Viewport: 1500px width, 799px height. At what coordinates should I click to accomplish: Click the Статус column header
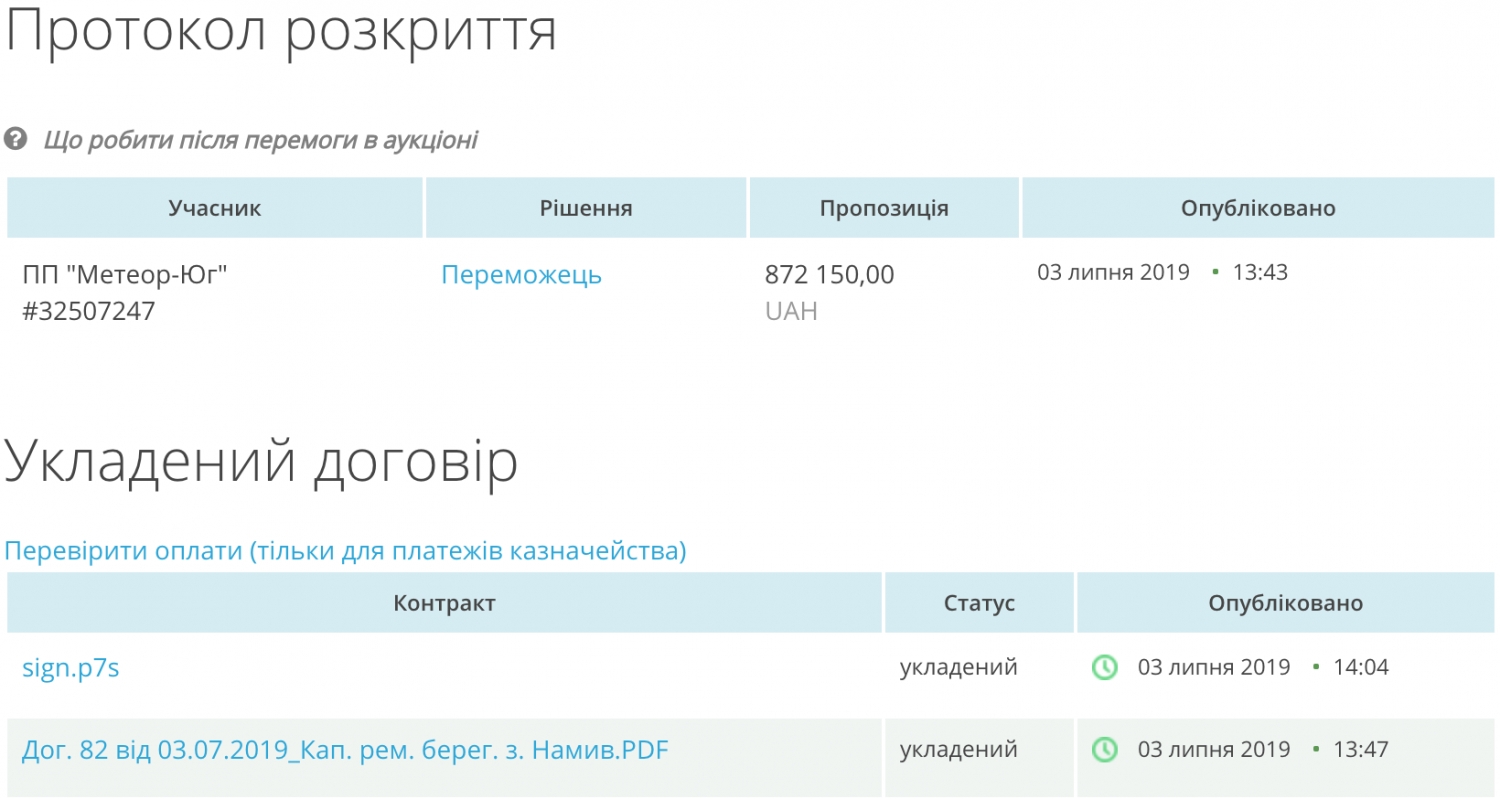point(979,604)
